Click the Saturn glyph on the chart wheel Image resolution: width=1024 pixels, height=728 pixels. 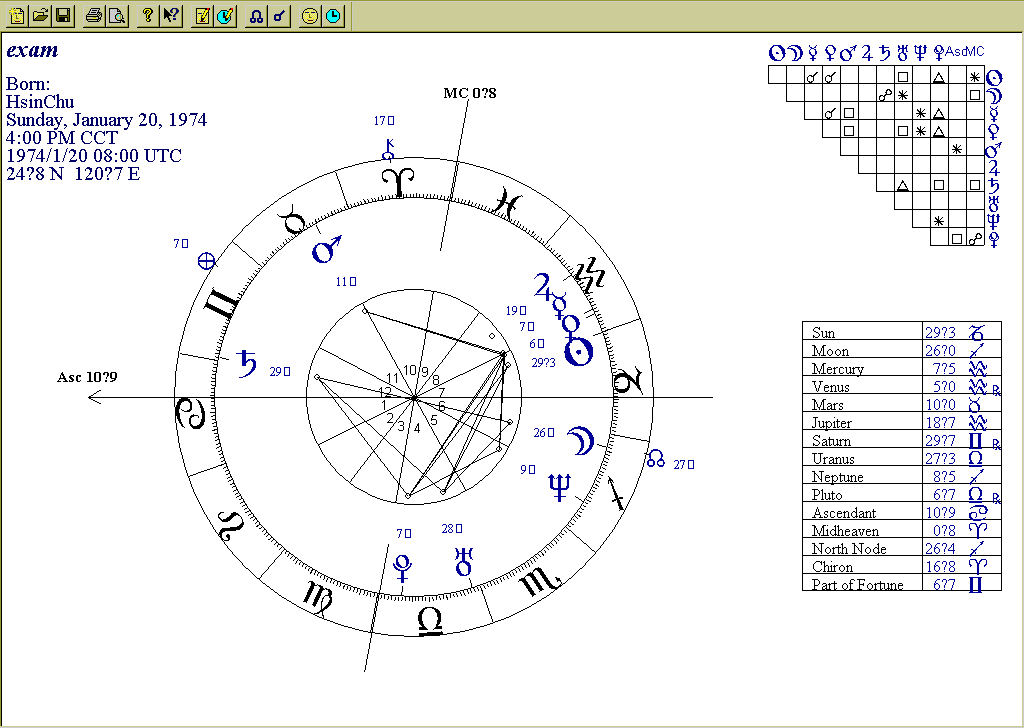click(x=245, y=366)
